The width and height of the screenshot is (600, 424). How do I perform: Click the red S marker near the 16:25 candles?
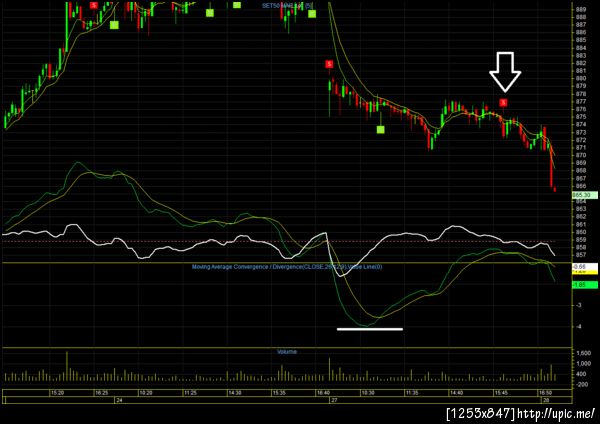coord(94,5)
